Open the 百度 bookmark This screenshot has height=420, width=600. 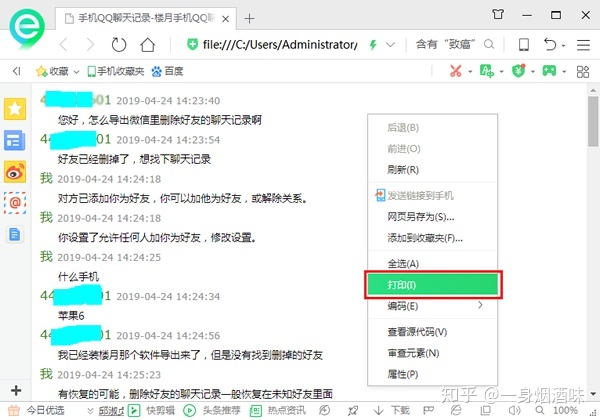pos(167,71)
